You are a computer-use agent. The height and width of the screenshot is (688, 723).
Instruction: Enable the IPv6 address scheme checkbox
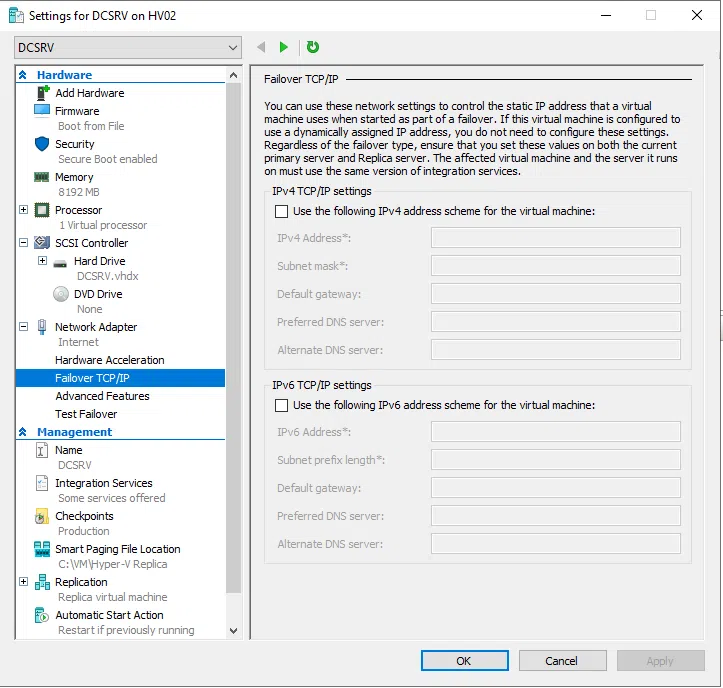[281, 405]
